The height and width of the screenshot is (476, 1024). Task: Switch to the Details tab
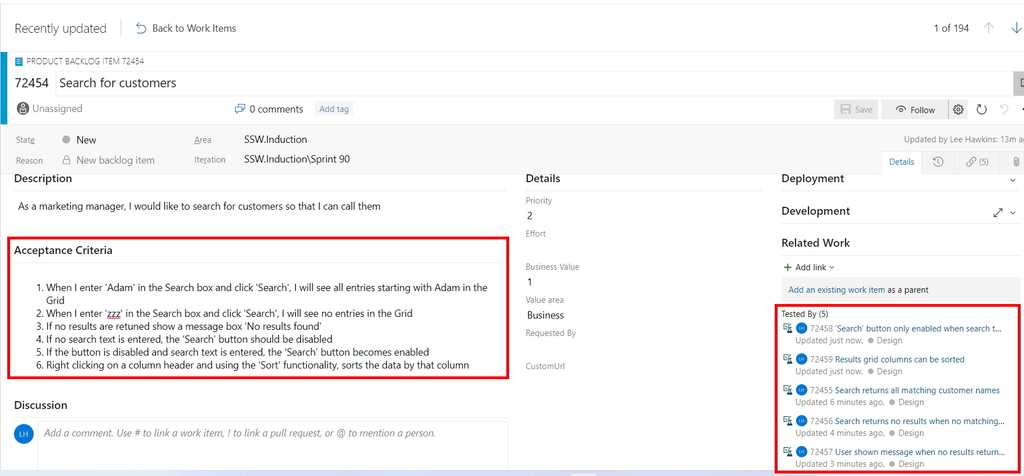point(901,161)
